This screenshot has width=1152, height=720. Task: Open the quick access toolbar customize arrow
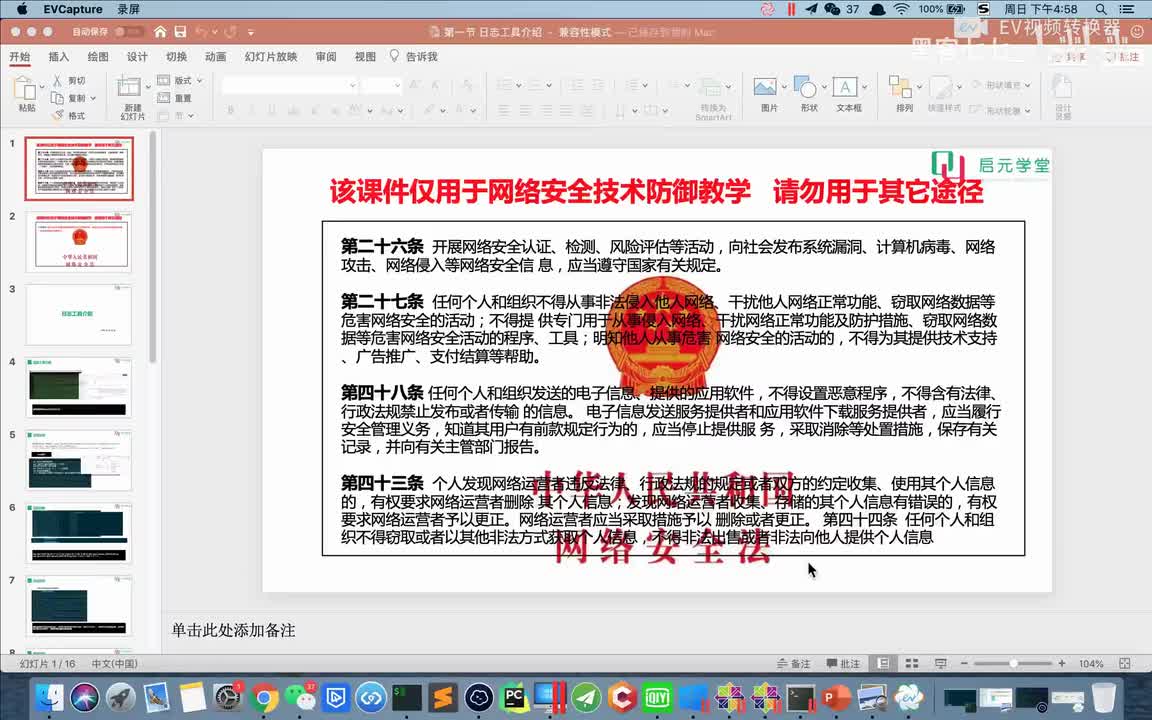[251, 32]
